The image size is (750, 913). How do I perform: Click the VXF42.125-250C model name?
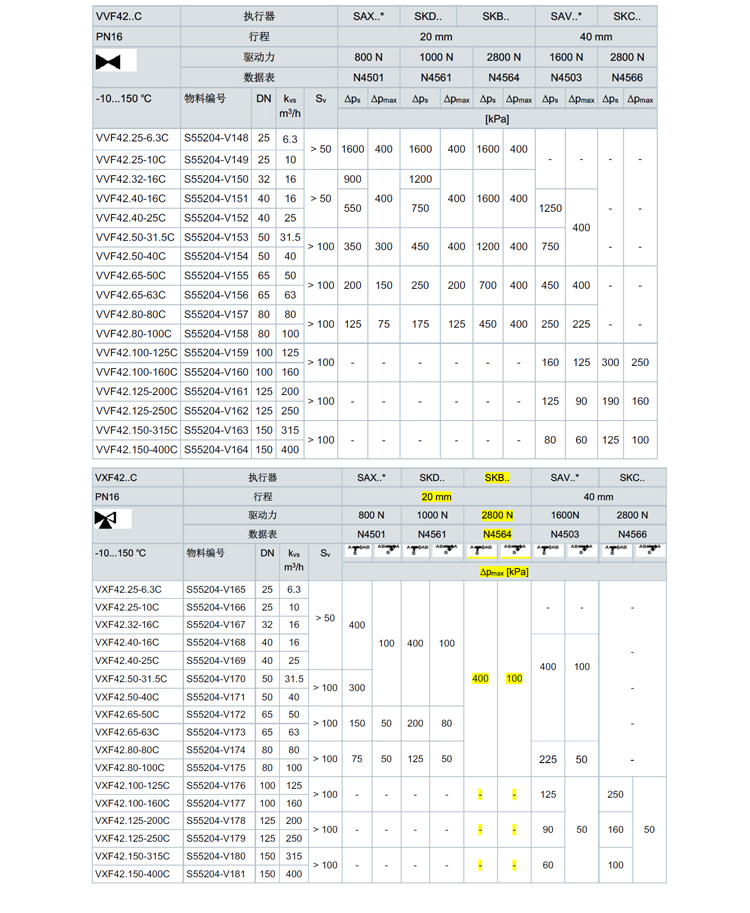tap(132, 838)
